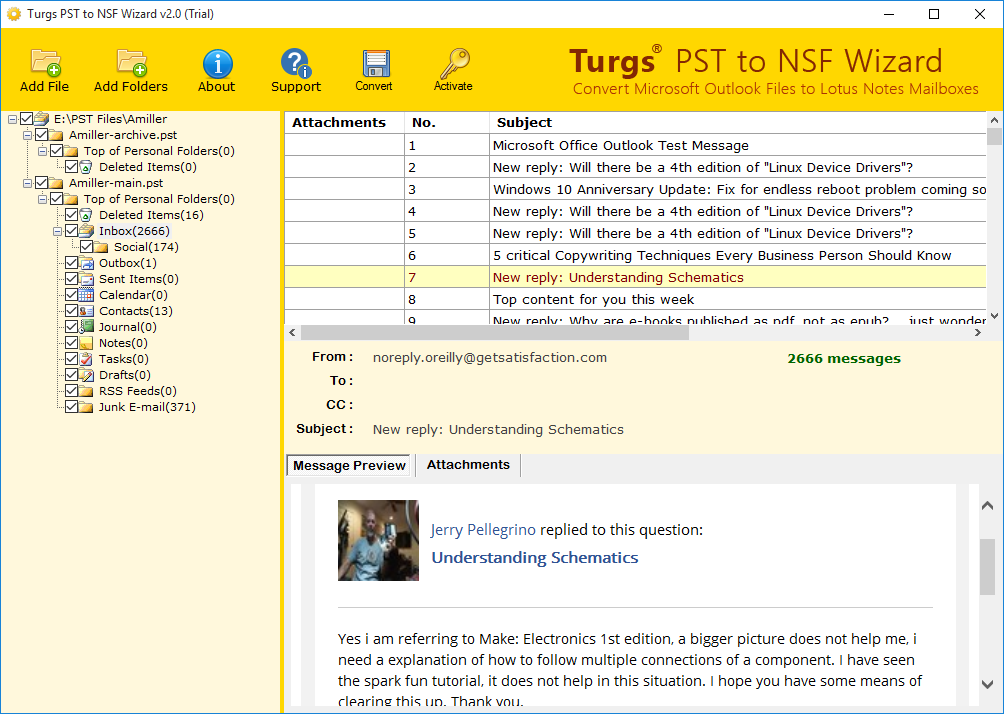Uncheck the Junk E-mail(371) checkbox
1004x714 pixels.
coord(71,407)
